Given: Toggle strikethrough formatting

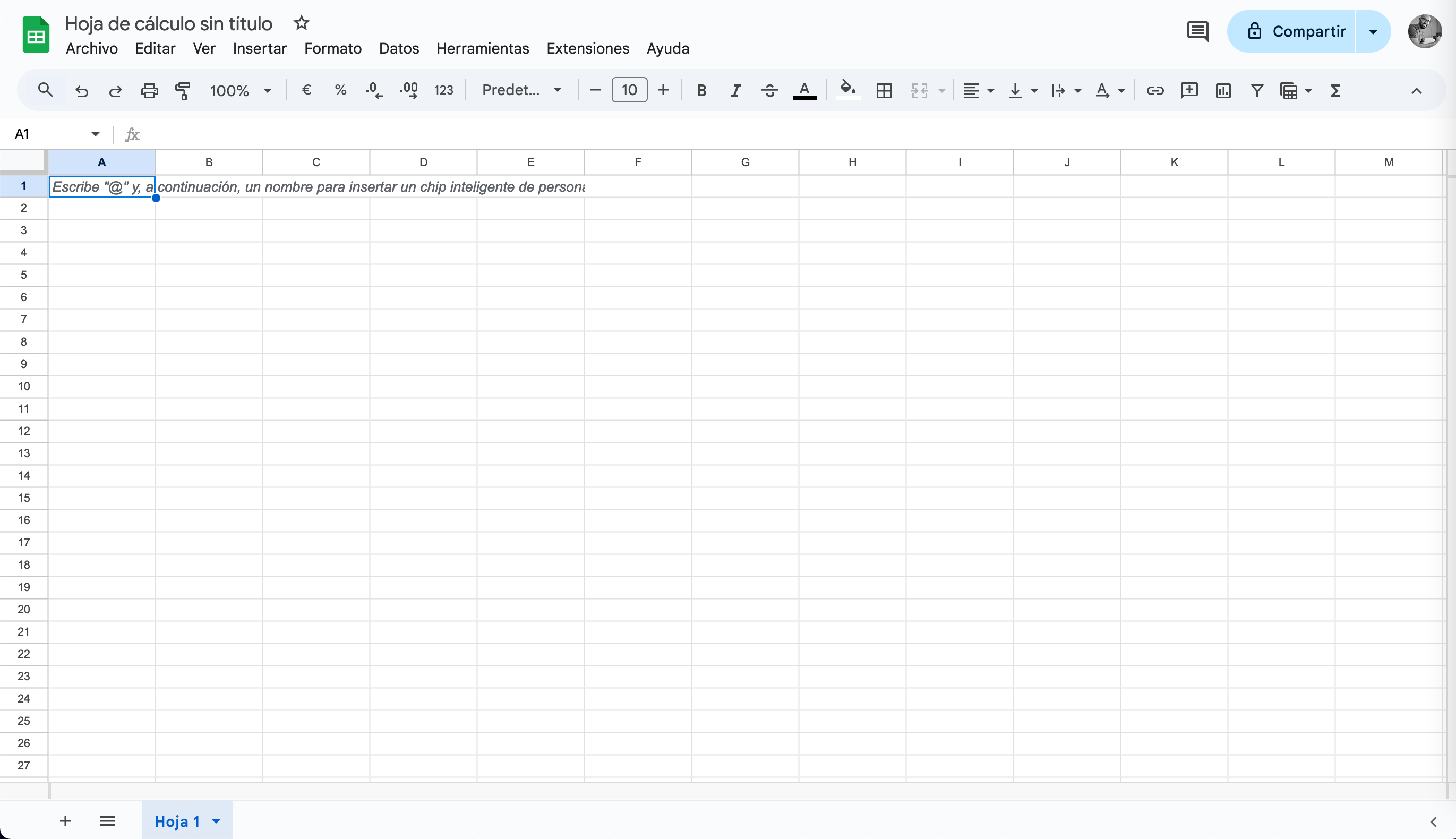Looking at the screenshot, I should pos(769,90).
